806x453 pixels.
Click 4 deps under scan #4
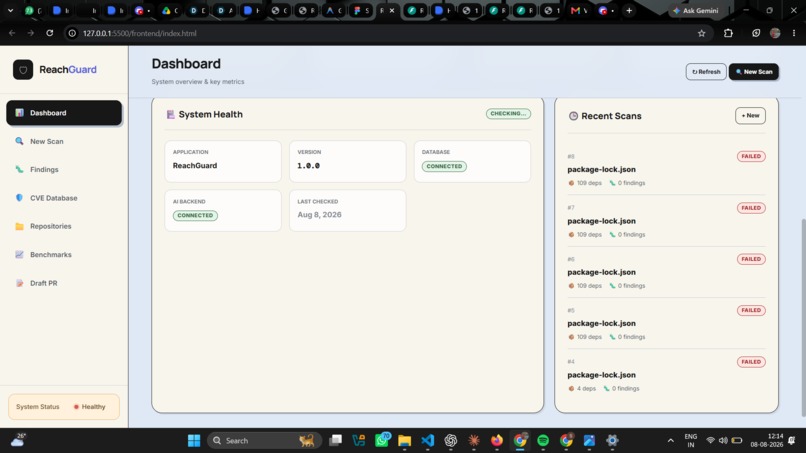(x=586, y=389)
